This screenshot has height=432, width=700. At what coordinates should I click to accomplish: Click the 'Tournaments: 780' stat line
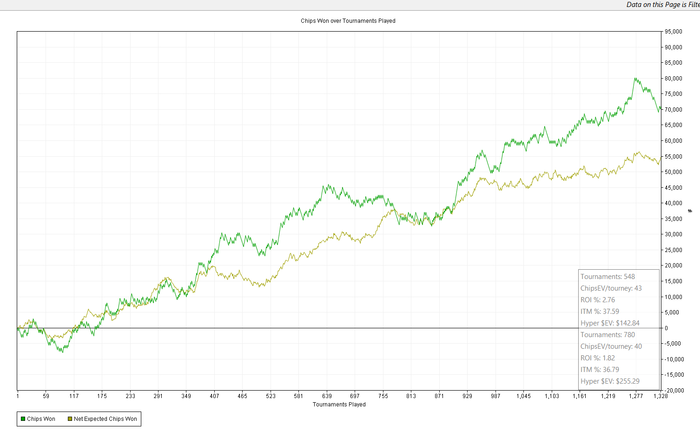pyautogui.click(x=608, y=335)
